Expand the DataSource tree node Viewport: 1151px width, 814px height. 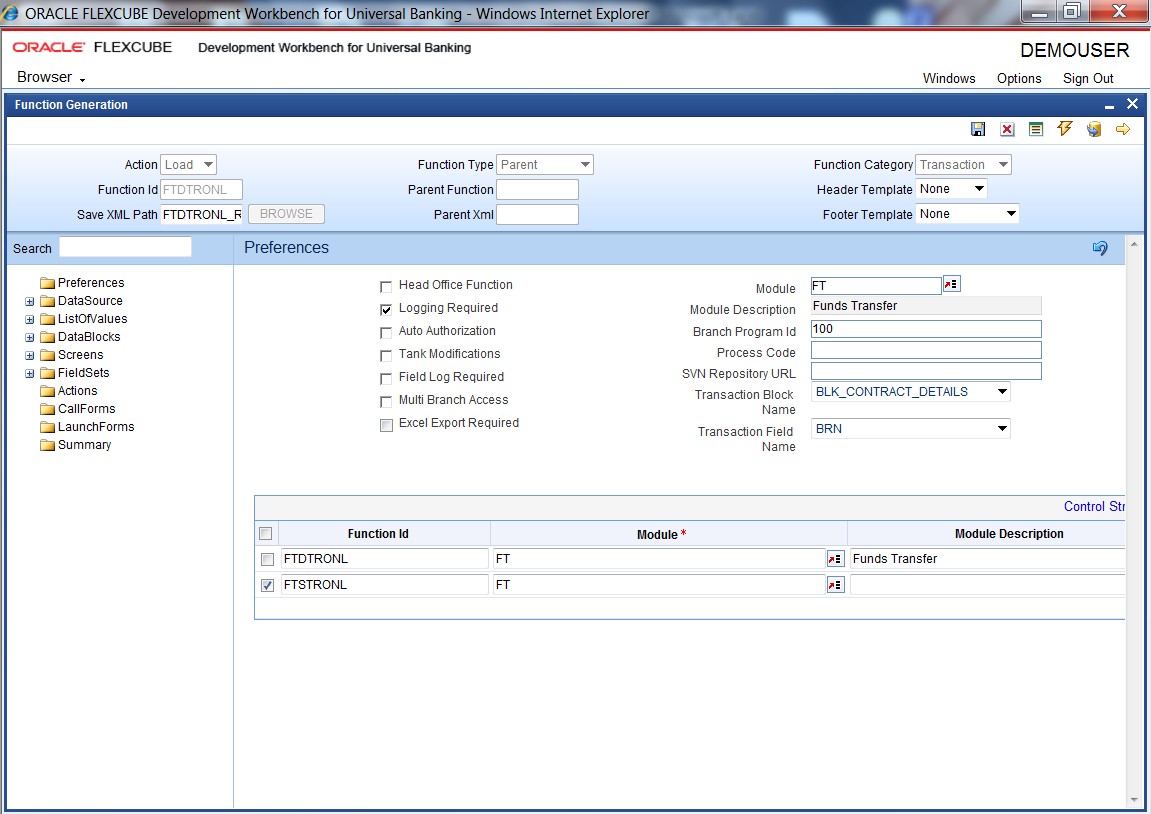click(30, 301)
